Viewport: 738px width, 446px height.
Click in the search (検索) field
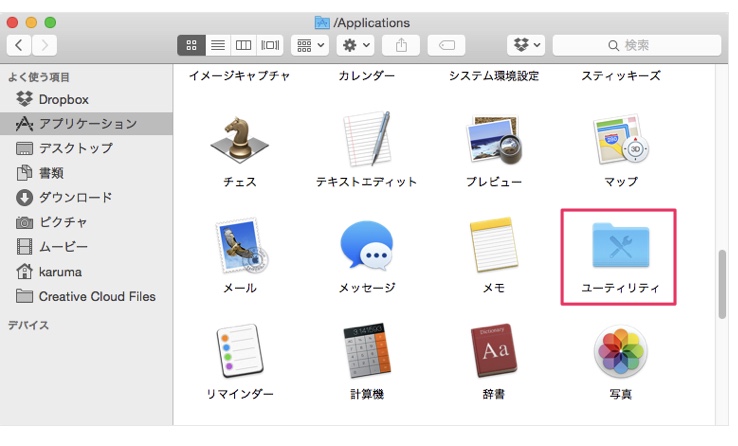point(636,45)
